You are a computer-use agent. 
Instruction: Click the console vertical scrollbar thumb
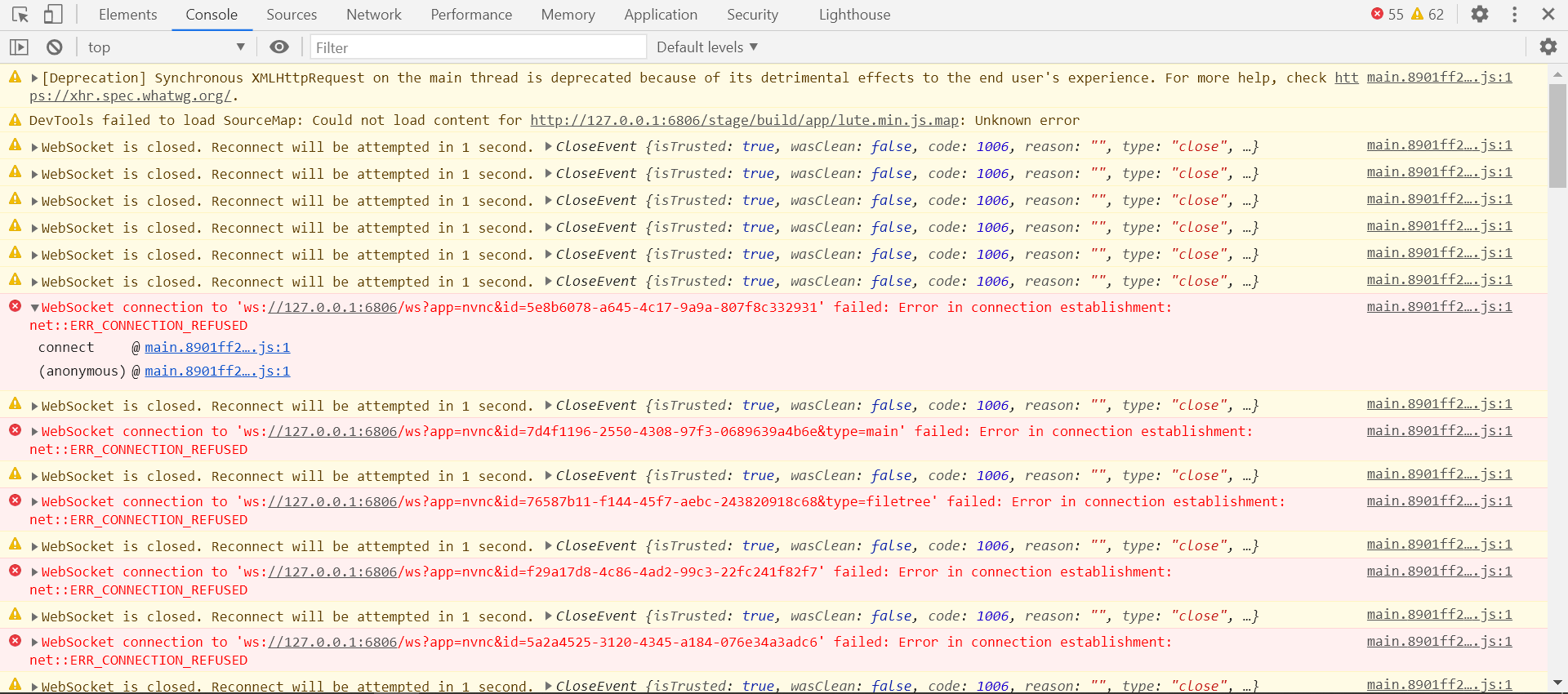pos(1557,136)
